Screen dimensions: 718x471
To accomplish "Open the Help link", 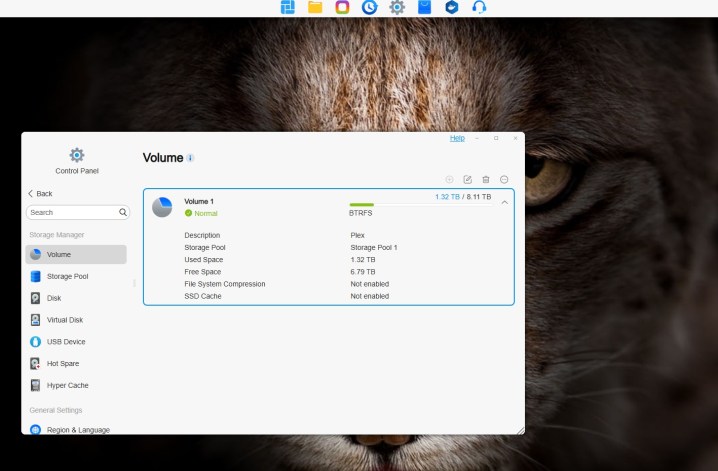I will coord(457,138).
